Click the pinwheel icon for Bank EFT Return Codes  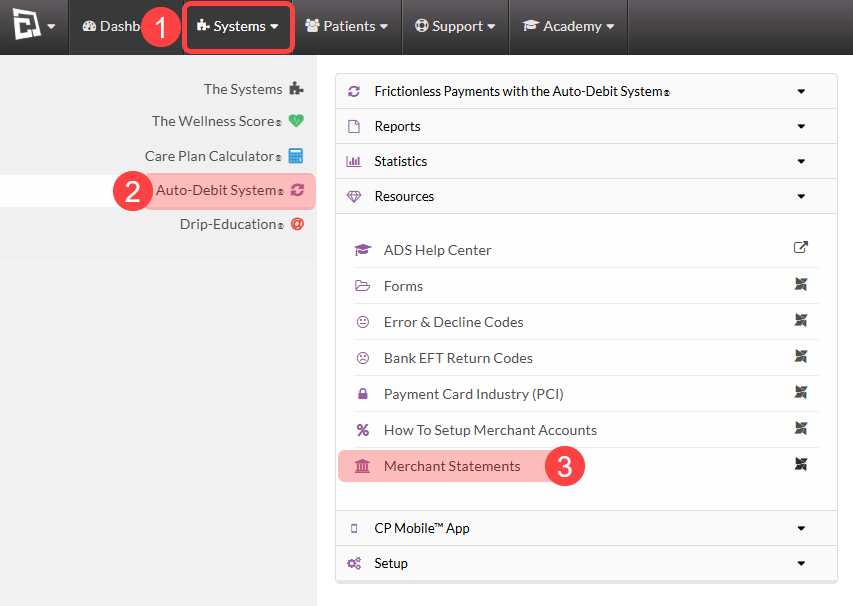tap(801, 356)
